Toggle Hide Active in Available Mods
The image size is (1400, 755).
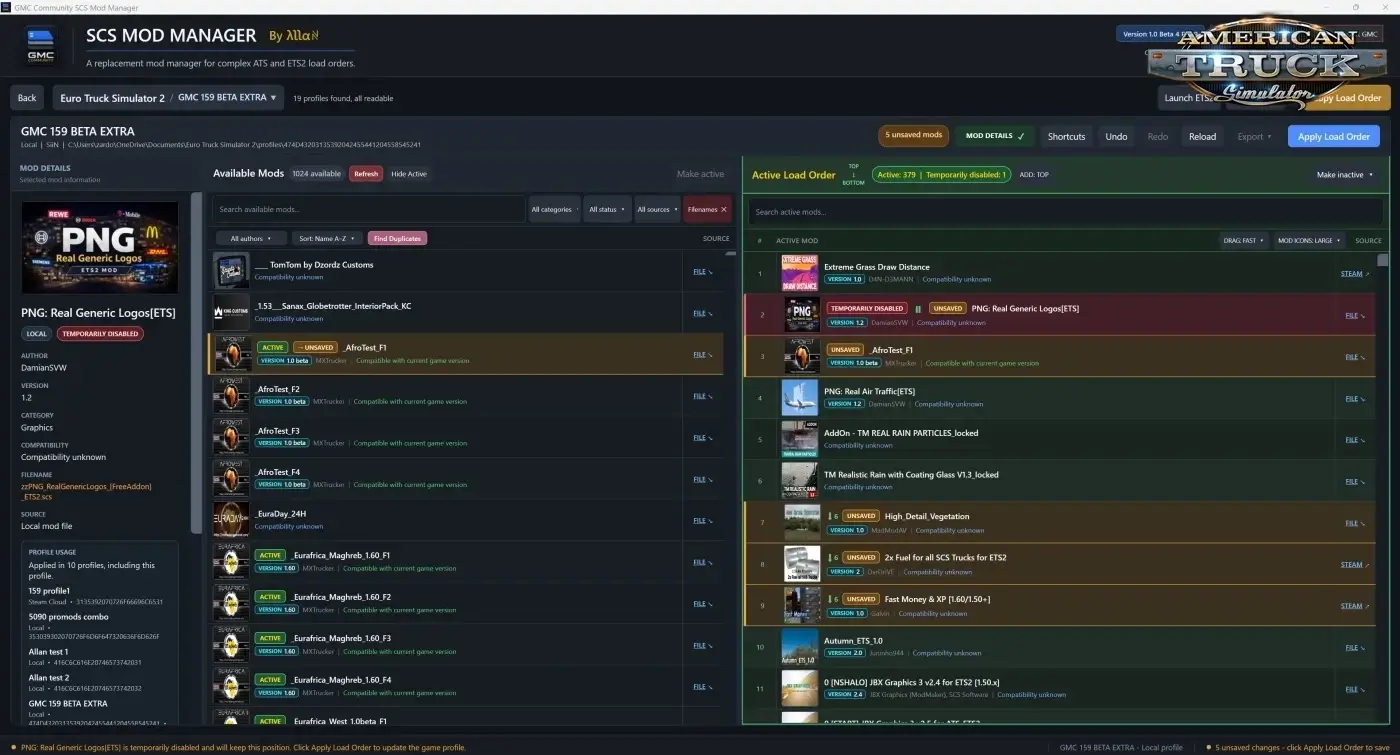click(x=408, y=174)
